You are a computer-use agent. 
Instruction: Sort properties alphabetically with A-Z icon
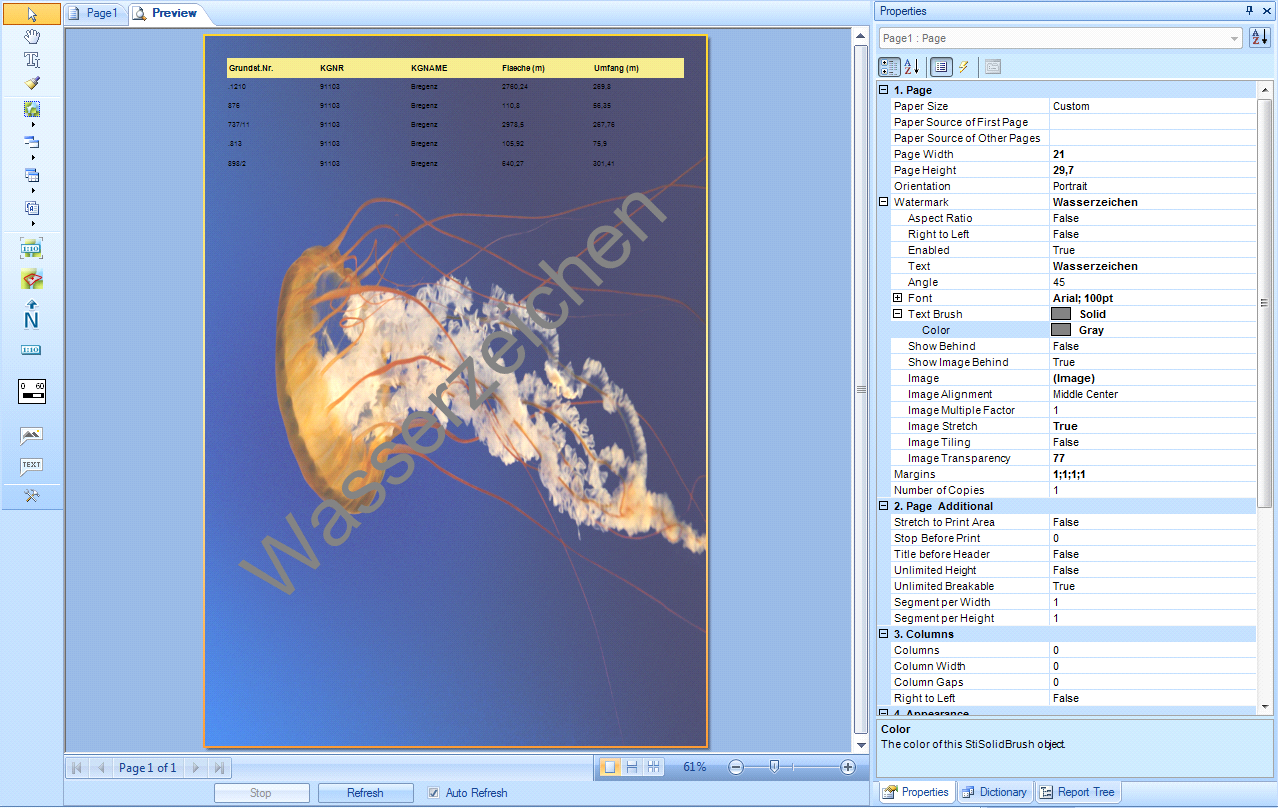912,67
